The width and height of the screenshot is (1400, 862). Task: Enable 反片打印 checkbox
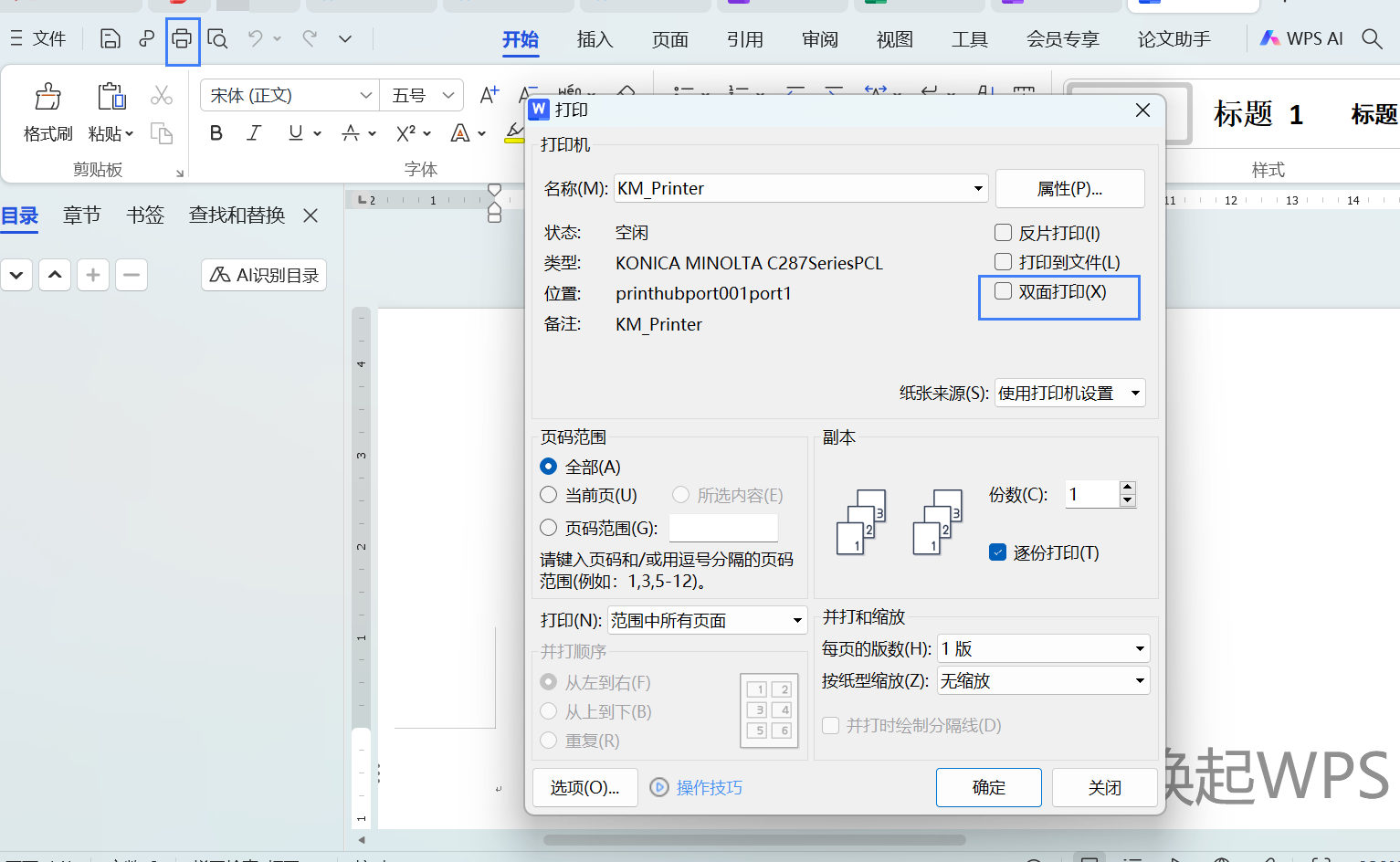(1003, 233)
